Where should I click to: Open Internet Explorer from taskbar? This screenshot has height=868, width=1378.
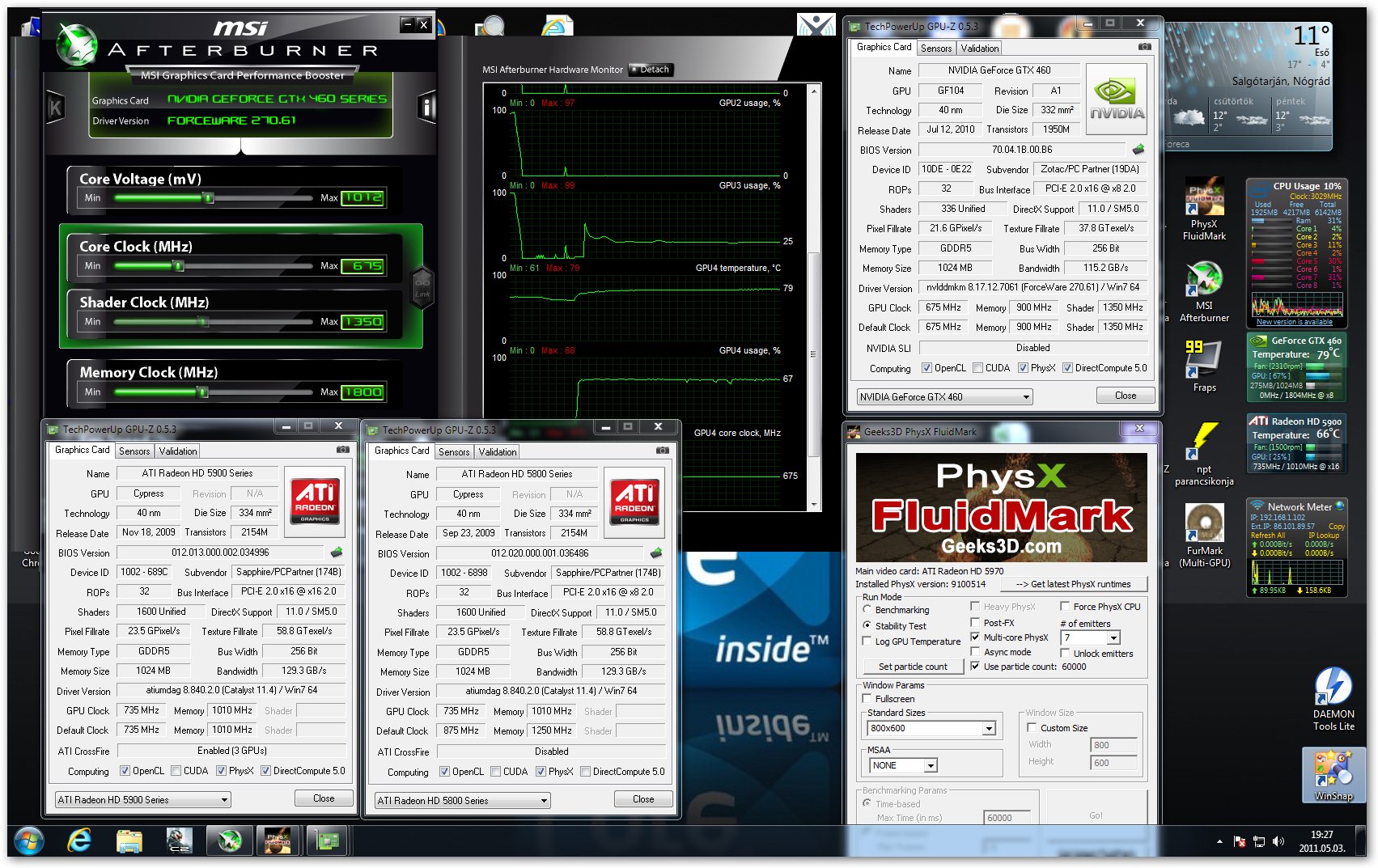click(78, 841)
